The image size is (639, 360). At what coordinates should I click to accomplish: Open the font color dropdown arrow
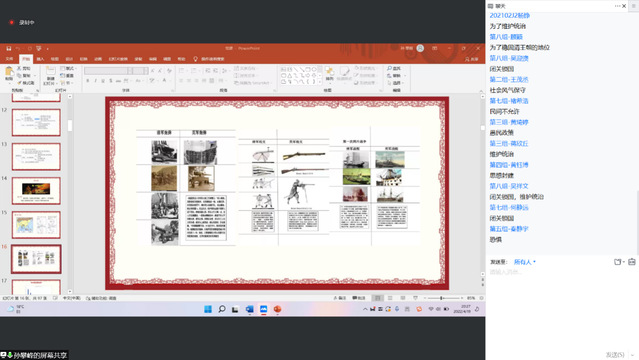tap(170, 81)
